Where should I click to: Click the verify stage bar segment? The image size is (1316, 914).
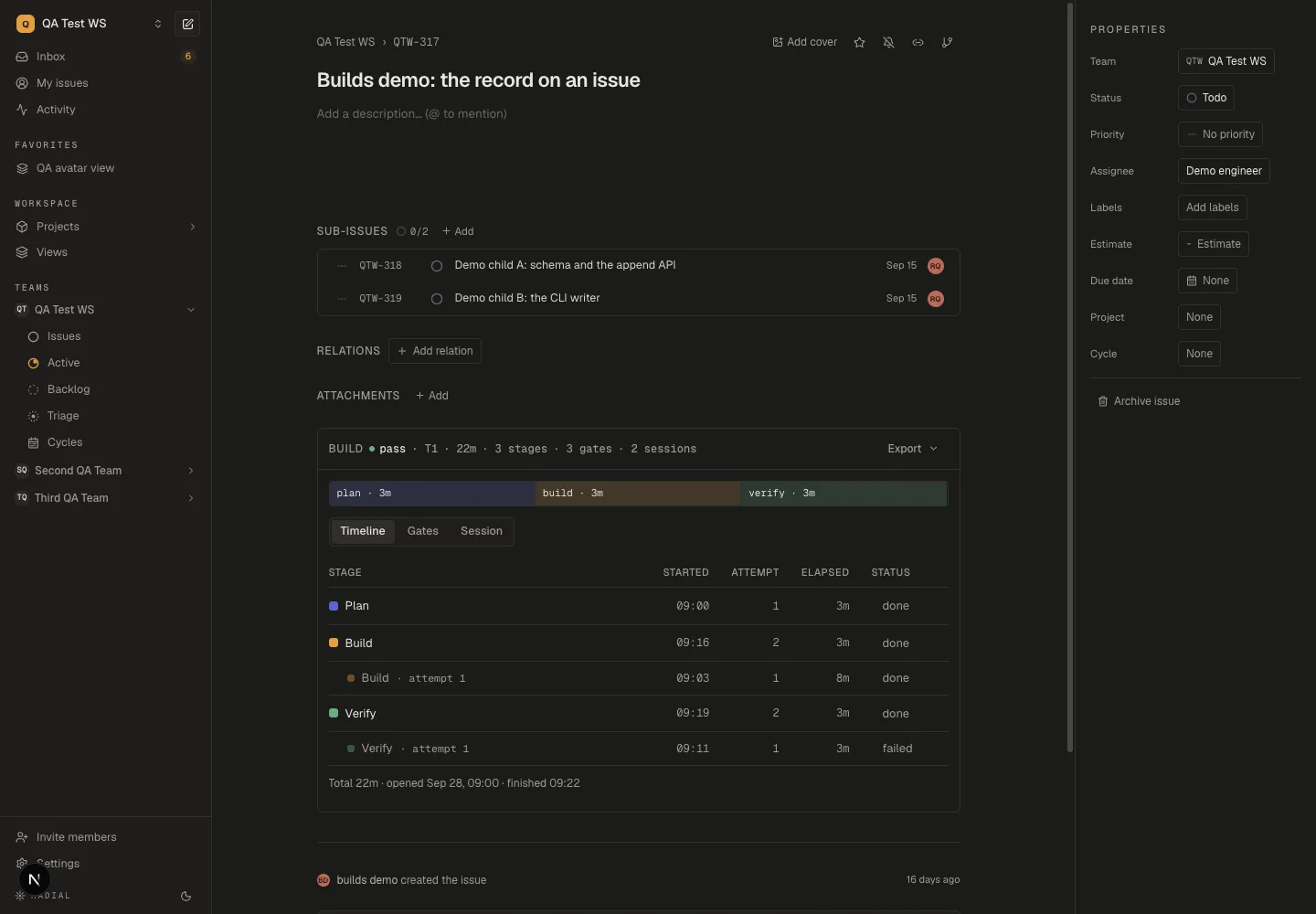pyautogui.click(x=844, y=494)
